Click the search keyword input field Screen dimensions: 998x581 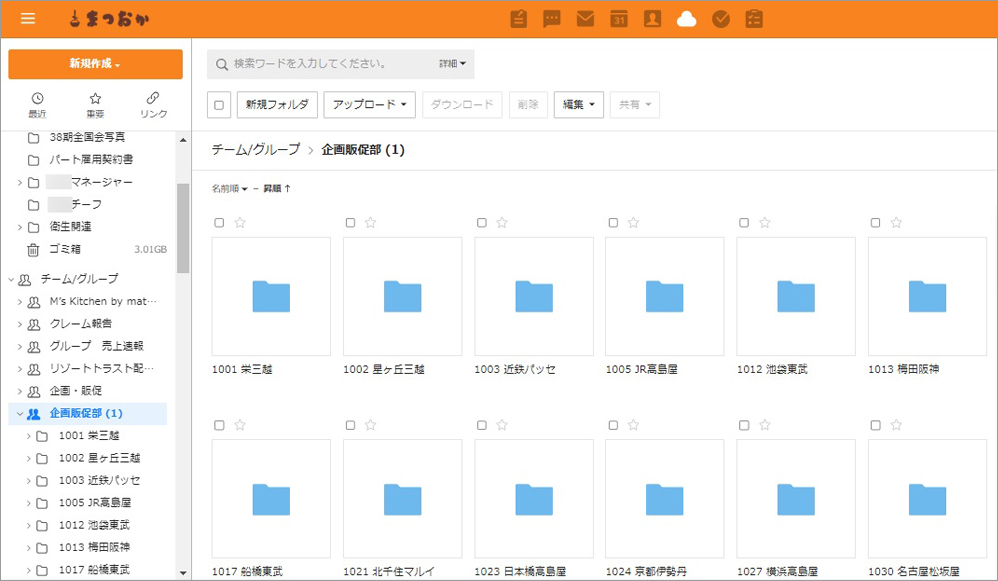[x=330, y=64]
